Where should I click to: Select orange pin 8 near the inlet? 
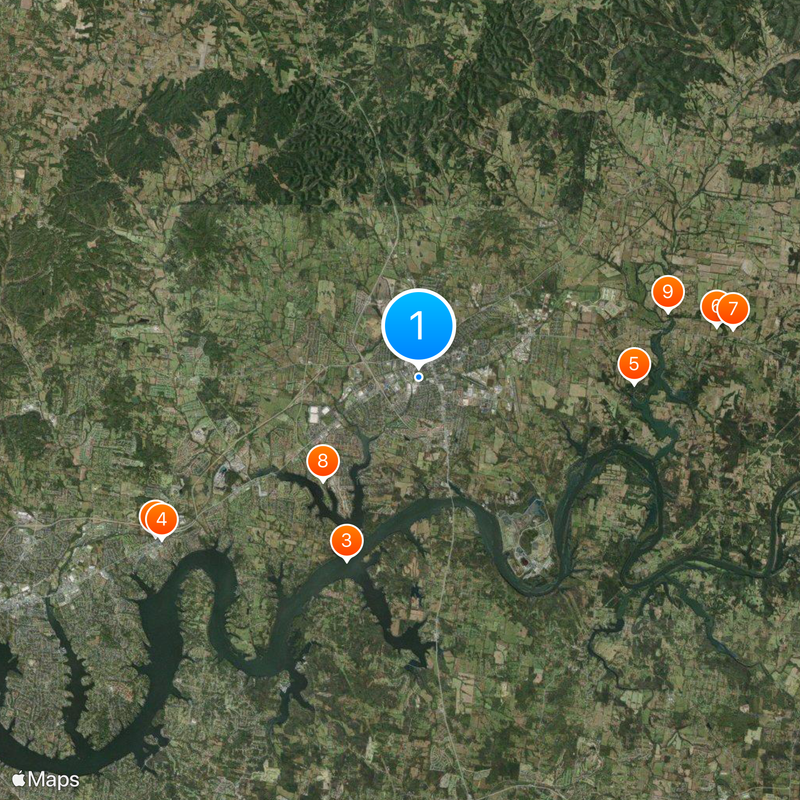click(x=322, y=461)
